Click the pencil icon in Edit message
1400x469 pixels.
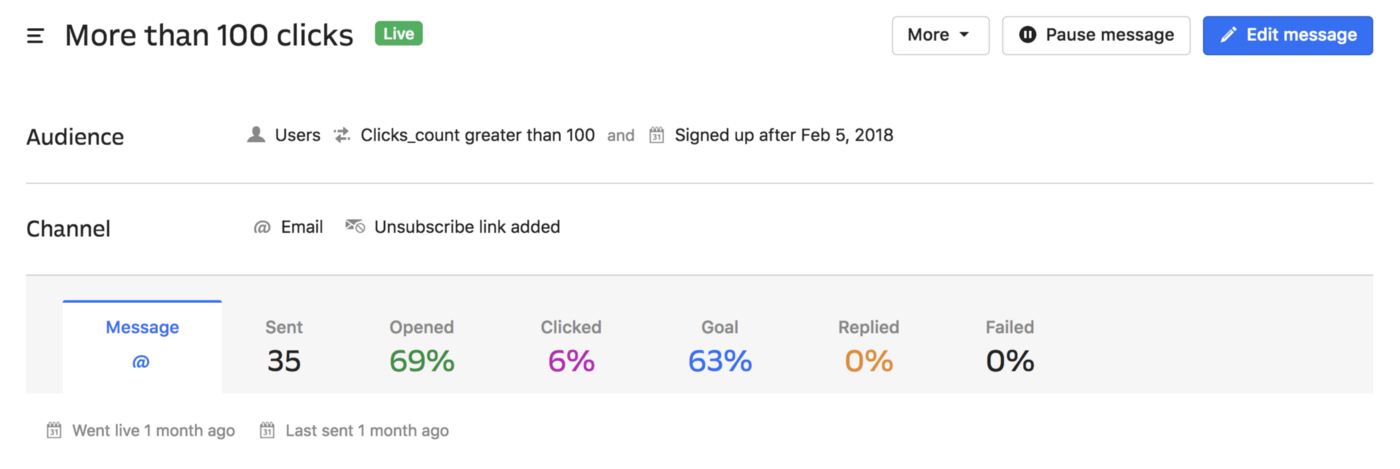1229,35
